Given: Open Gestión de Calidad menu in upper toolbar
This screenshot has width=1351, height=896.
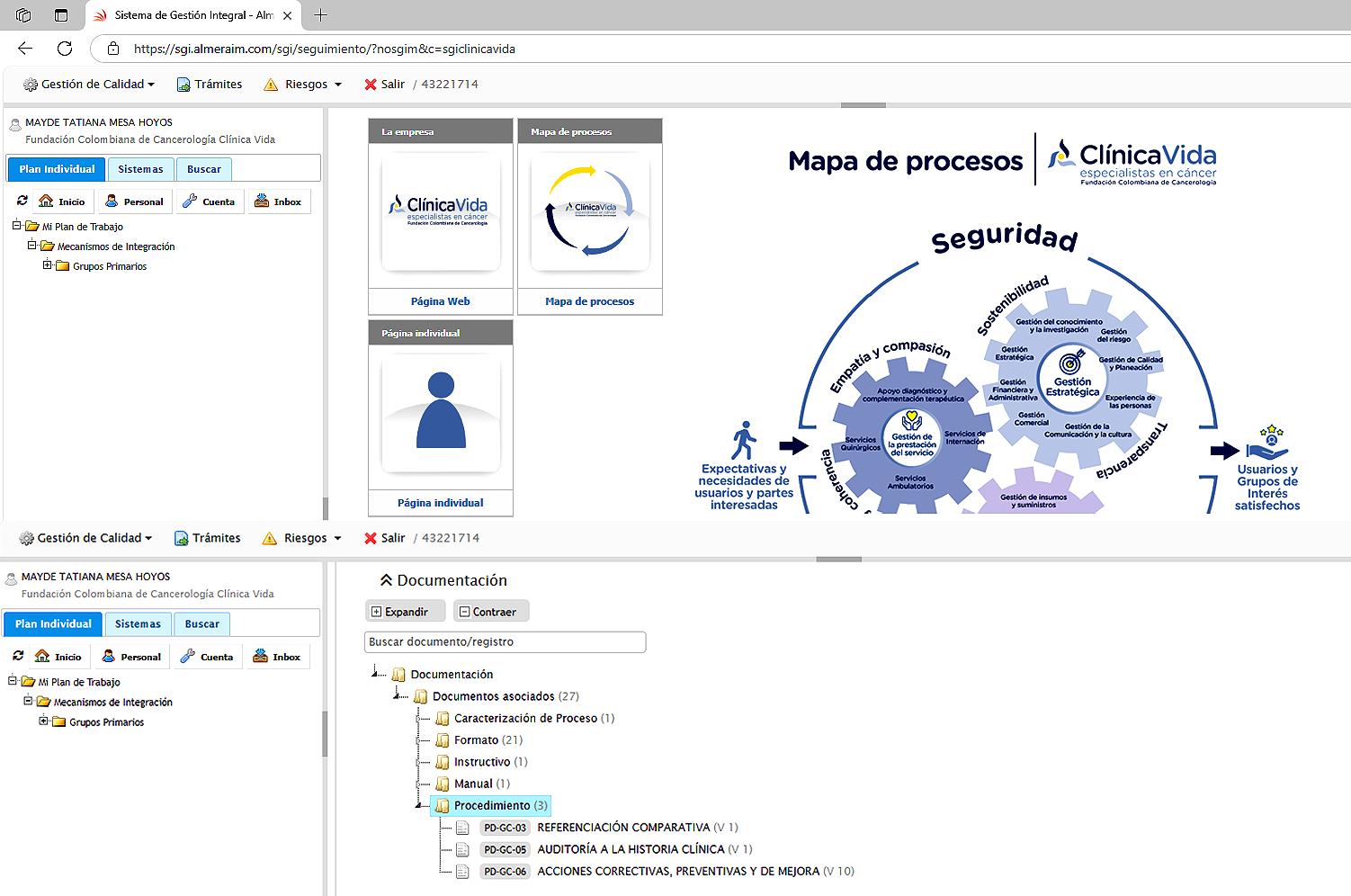Looking at the screenshot, I should (89, 84).
